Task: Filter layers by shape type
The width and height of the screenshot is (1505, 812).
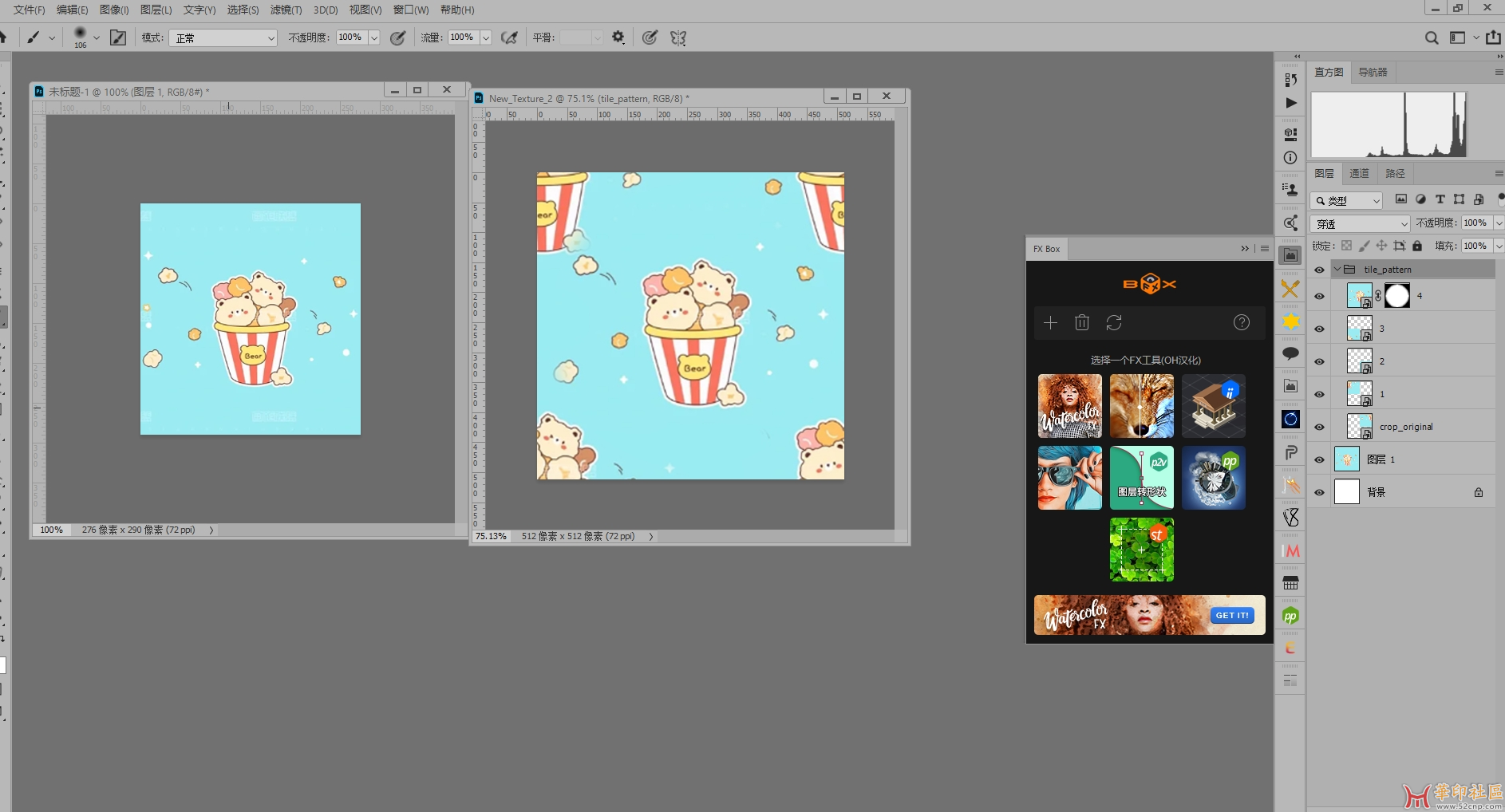Action: point(1460,199)
